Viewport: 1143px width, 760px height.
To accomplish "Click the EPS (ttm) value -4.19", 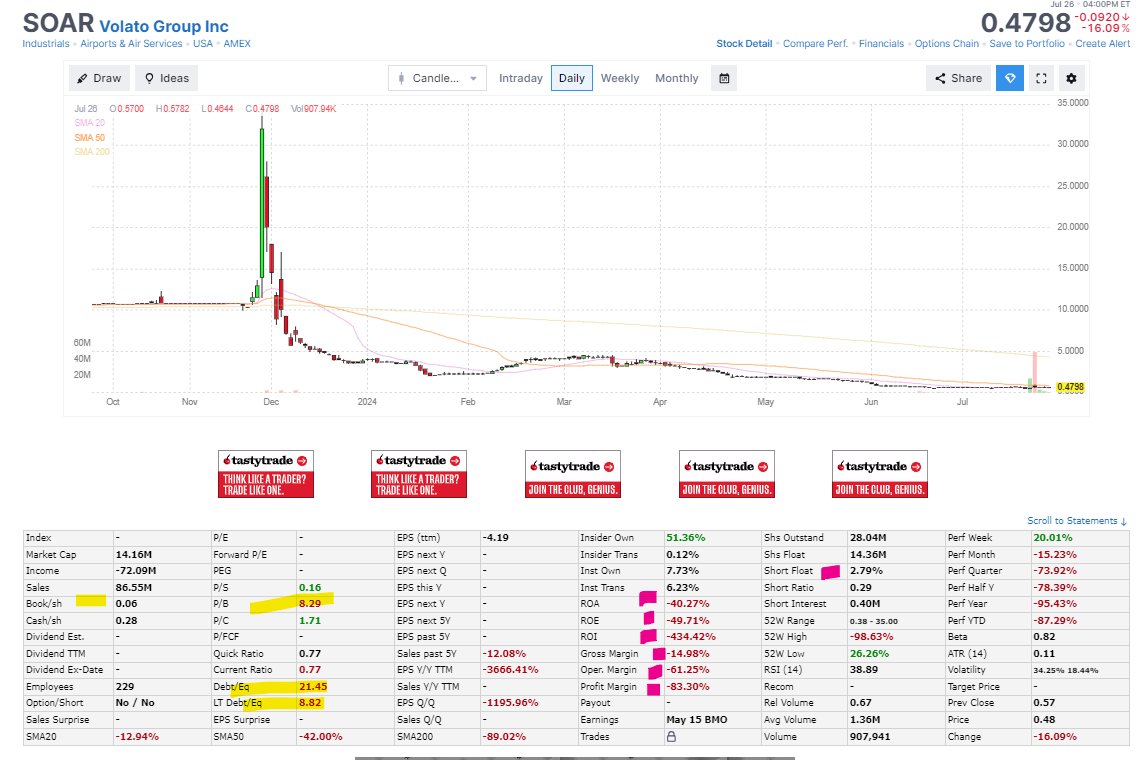I will click(496, 538).
